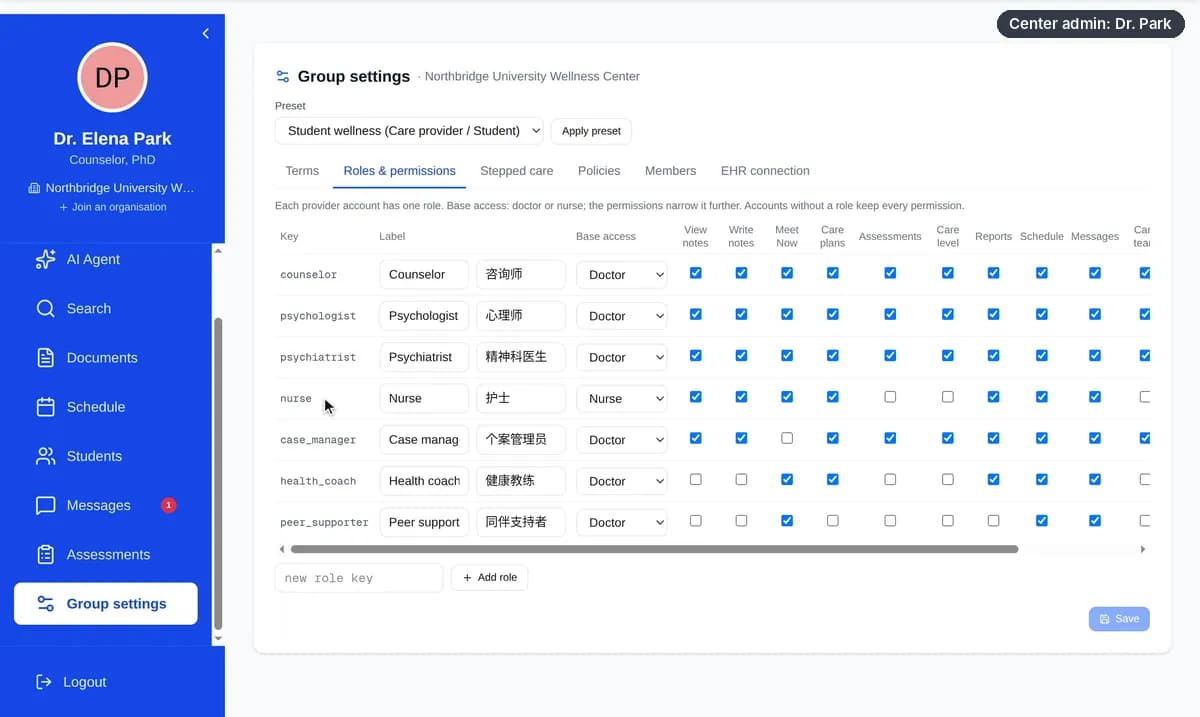Click the Add role button
The height and width of the screenshot is (717, 1200).
(490, 578)
